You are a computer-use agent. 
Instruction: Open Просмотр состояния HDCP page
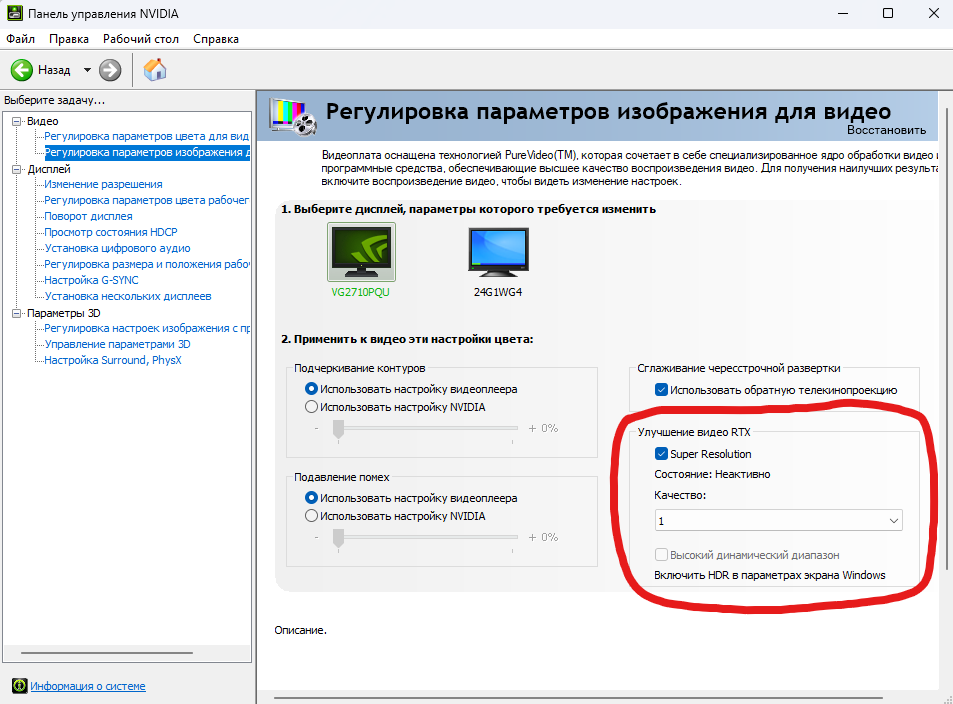click(x=111, y=232)
